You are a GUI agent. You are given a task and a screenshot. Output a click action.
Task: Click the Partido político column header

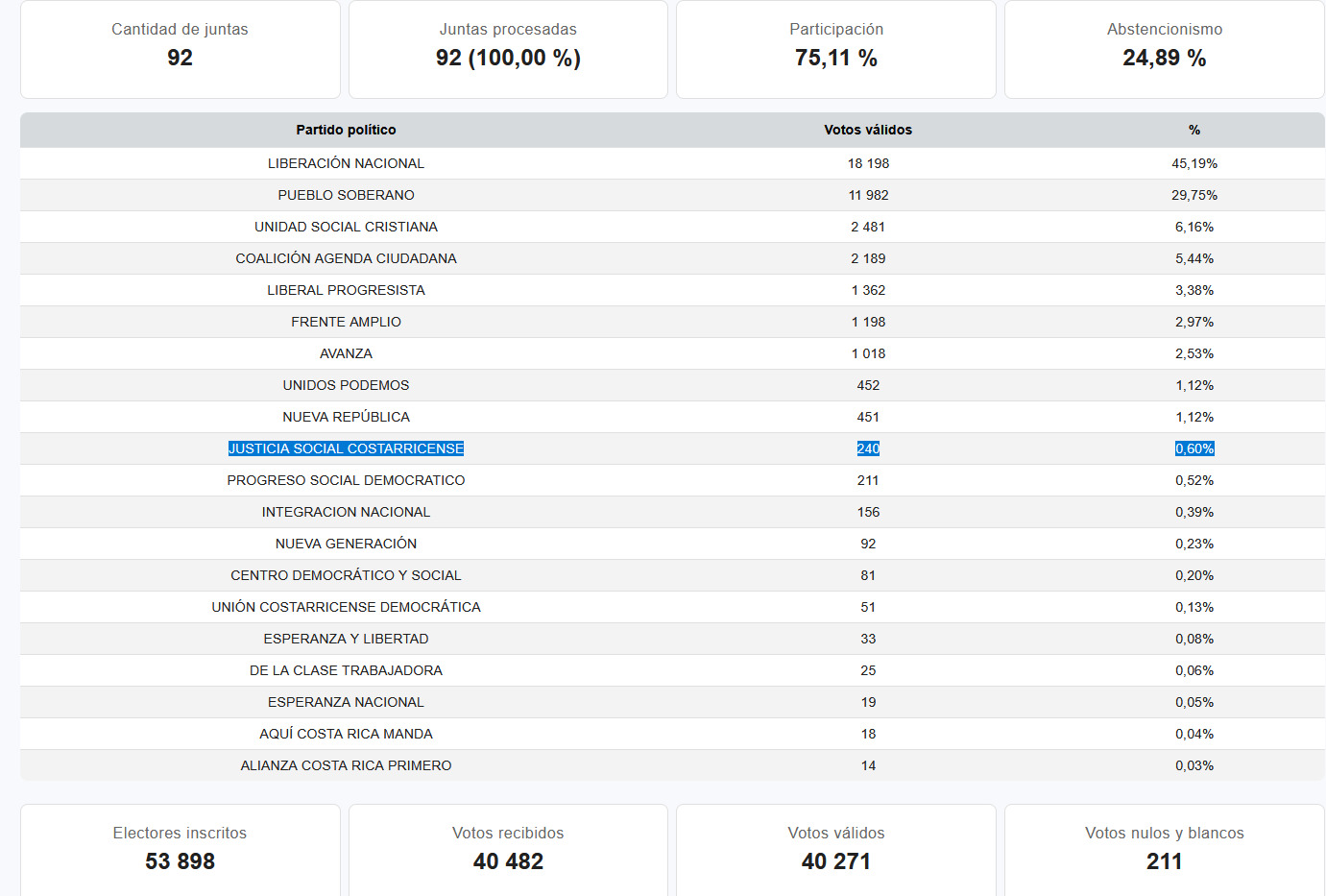click(x=346, y=130)
